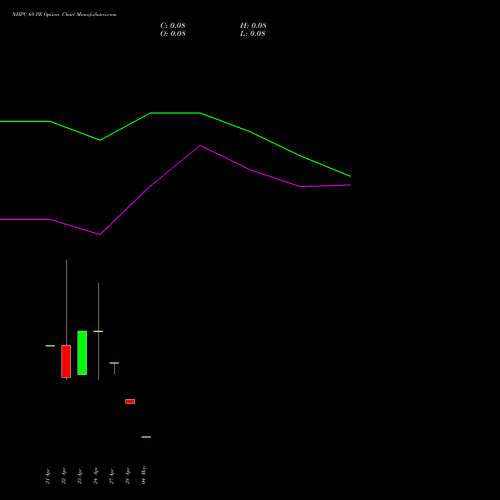
Task: Click the green indicator line
Action: [175, 113]
